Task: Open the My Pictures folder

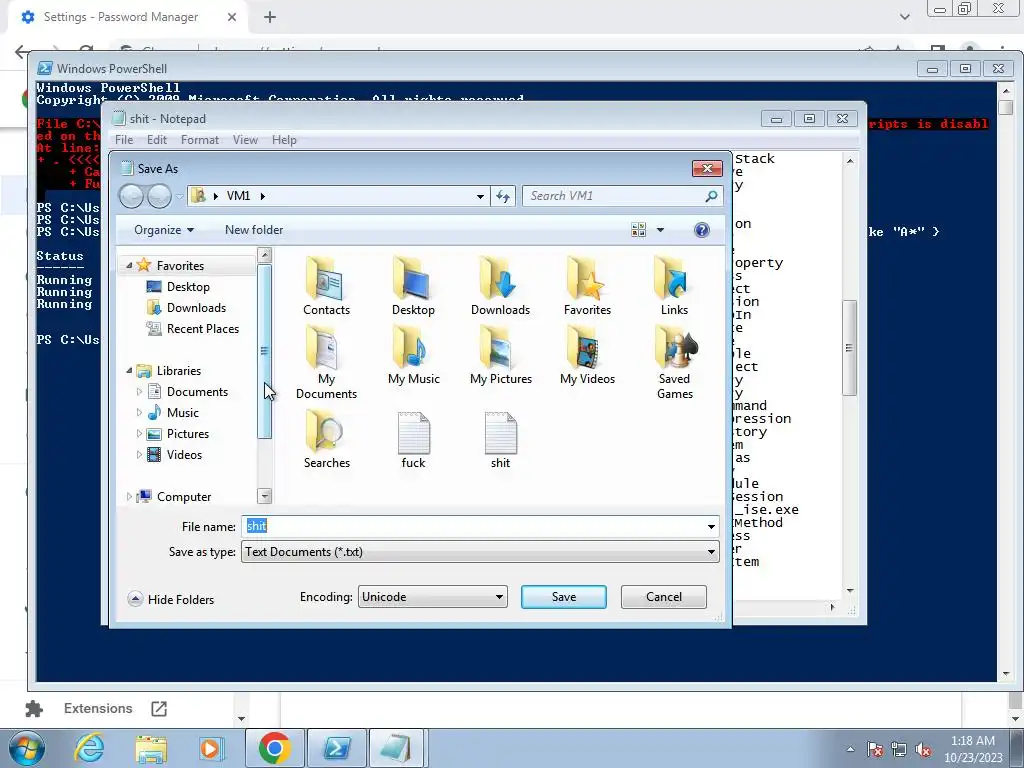Action: [x=501, y=355]
